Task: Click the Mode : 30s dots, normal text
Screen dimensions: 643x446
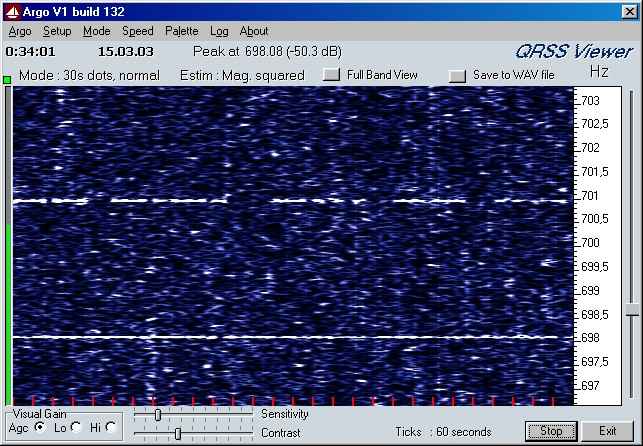Action: pos(89,76)
